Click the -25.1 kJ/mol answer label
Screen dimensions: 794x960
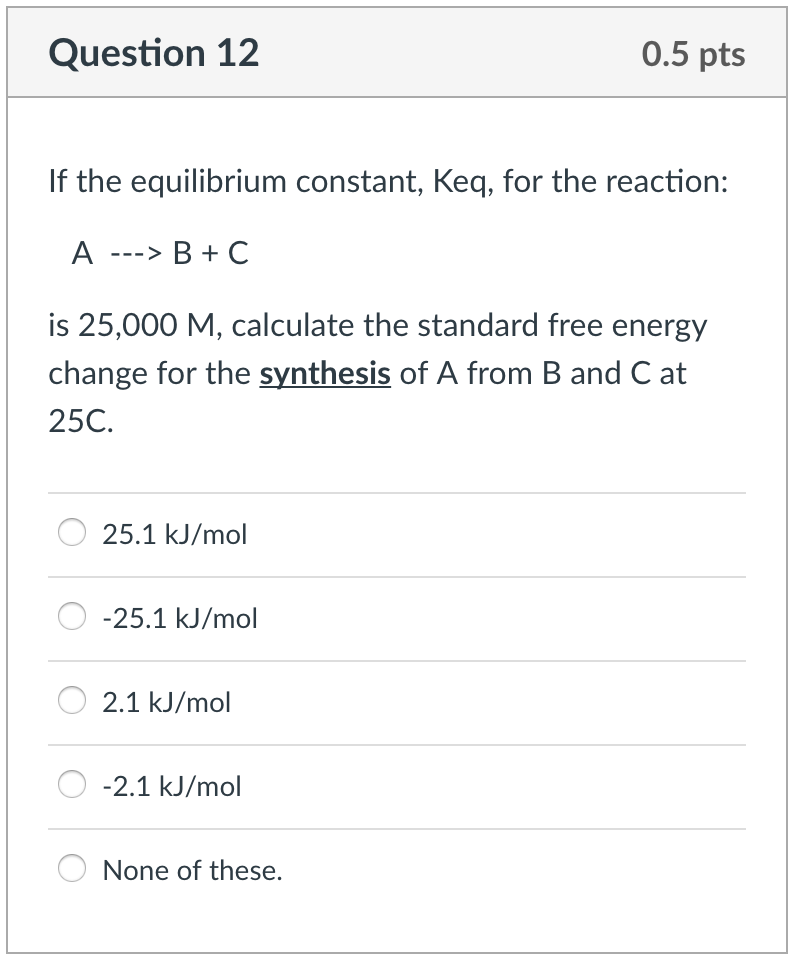click(179, 619)
